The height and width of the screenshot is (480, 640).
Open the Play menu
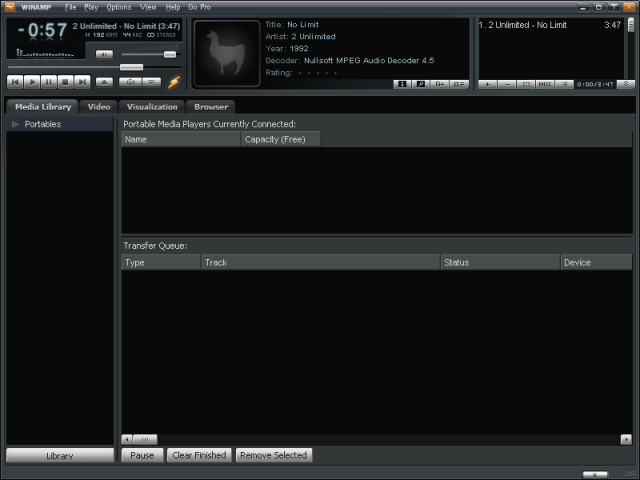point(91,7)
